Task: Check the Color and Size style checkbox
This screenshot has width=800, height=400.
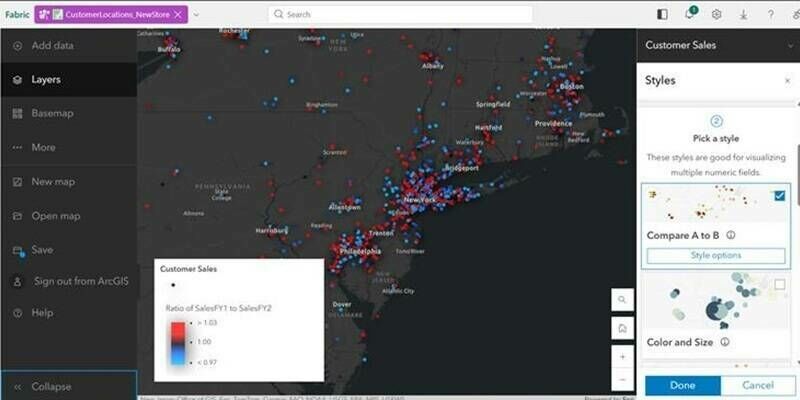Action: [x=780, y=284]
